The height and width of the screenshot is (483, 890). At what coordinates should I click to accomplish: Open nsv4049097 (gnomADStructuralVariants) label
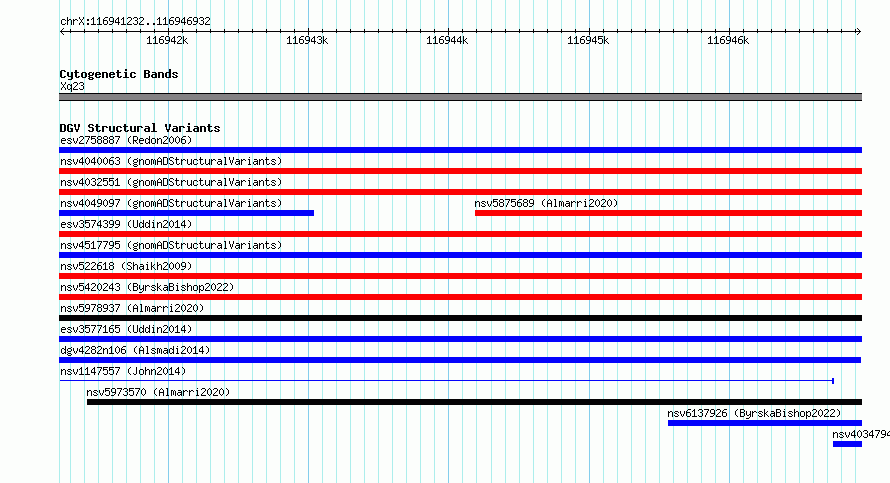171,203
